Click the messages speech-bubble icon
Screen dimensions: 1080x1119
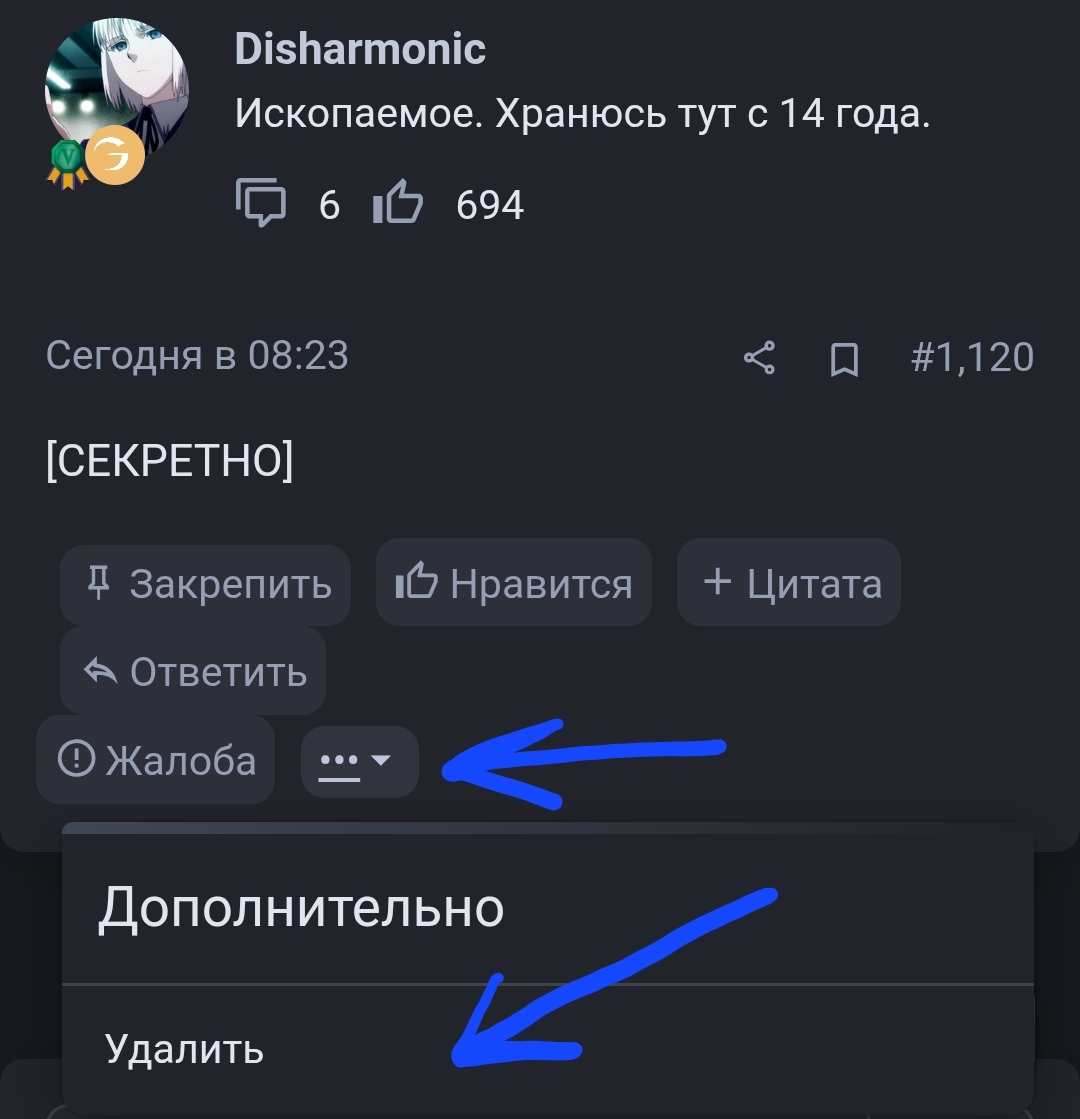pyautogui.click(x=261, y=203)
